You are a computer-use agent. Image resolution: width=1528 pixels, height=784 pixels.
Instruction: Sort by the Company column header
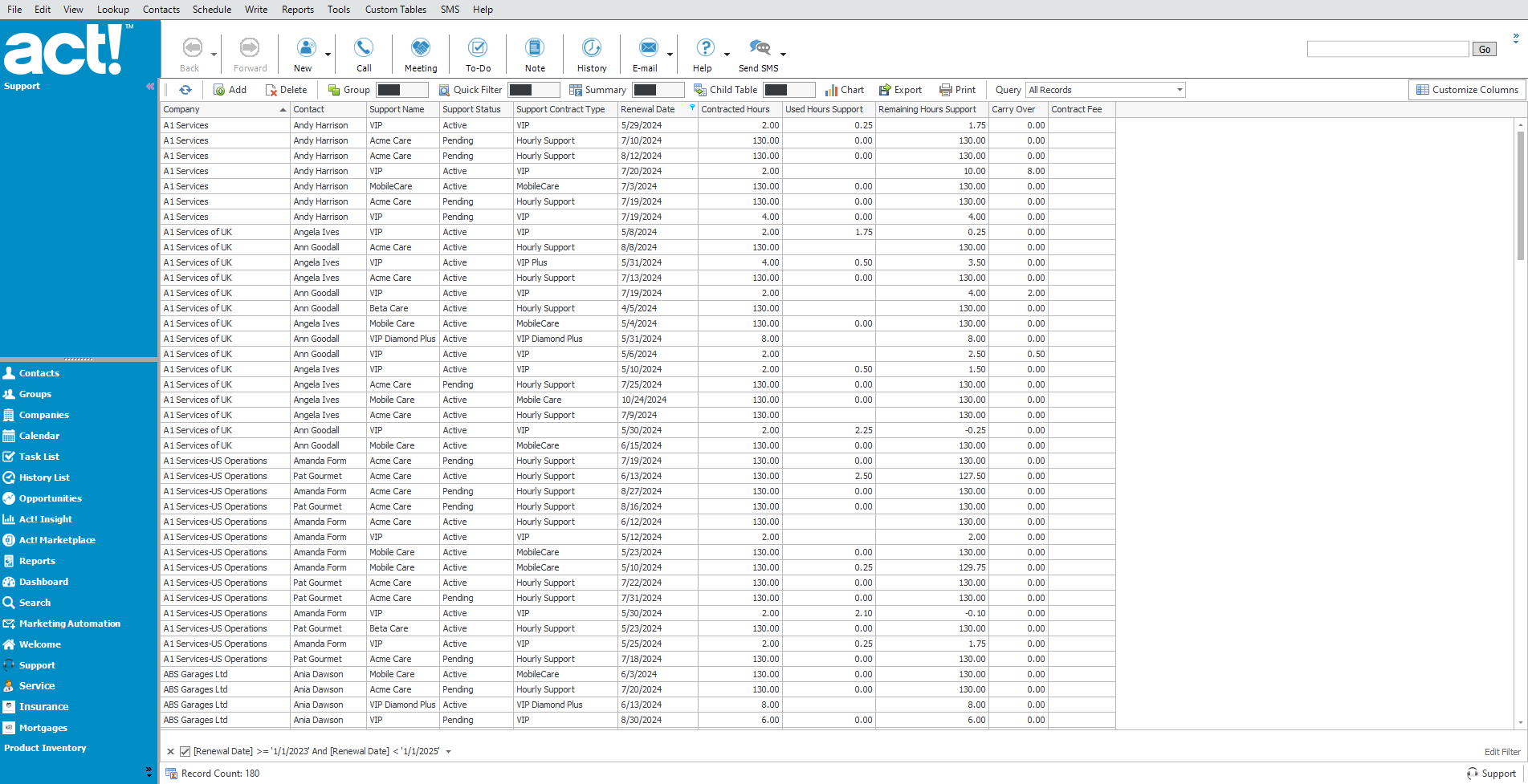[225, 109]
